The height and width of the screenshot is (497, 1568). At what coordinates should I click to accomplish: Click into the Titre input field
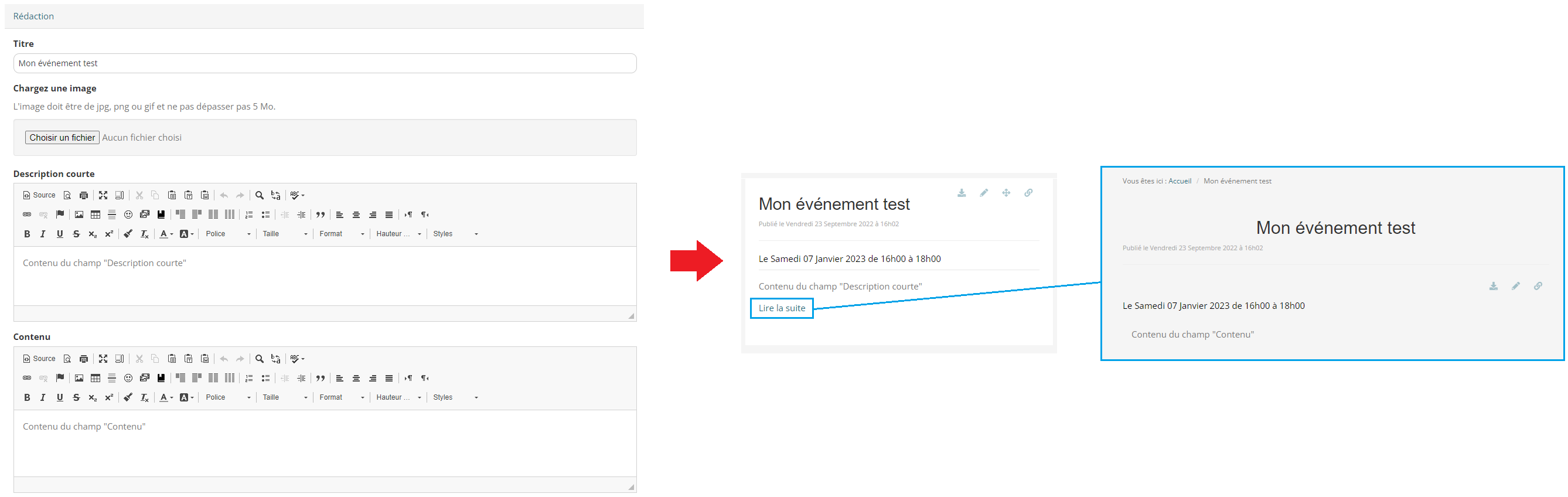click(x=325, y=63)
